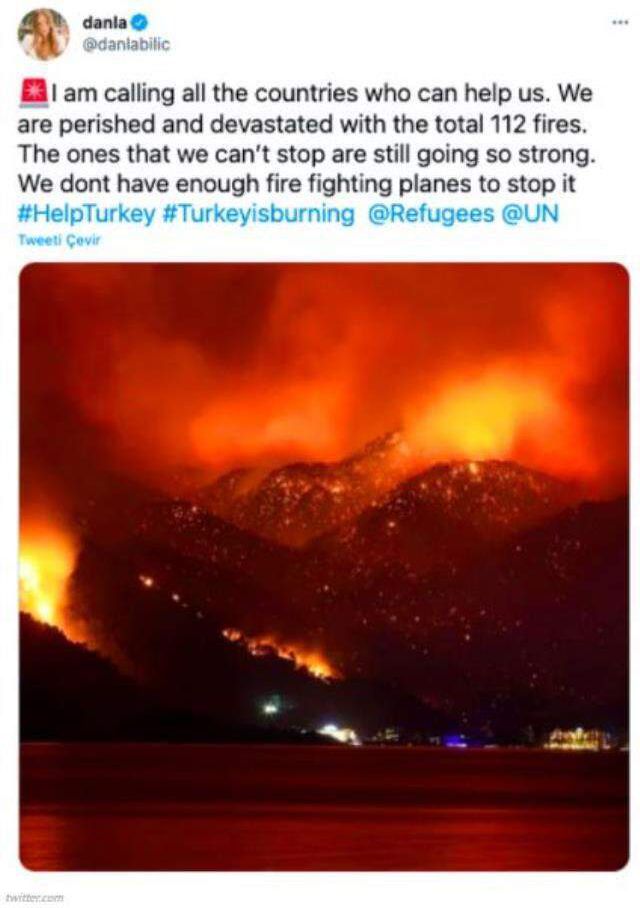Screen dimensions: 640x908
Task: Open danla's profile avatar picture
Action: click(x=43, y=34)
